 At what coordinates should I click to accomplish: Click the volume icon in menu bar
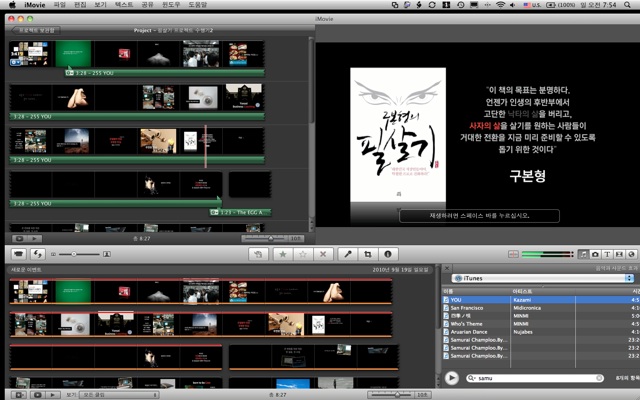tap(513, 4)
